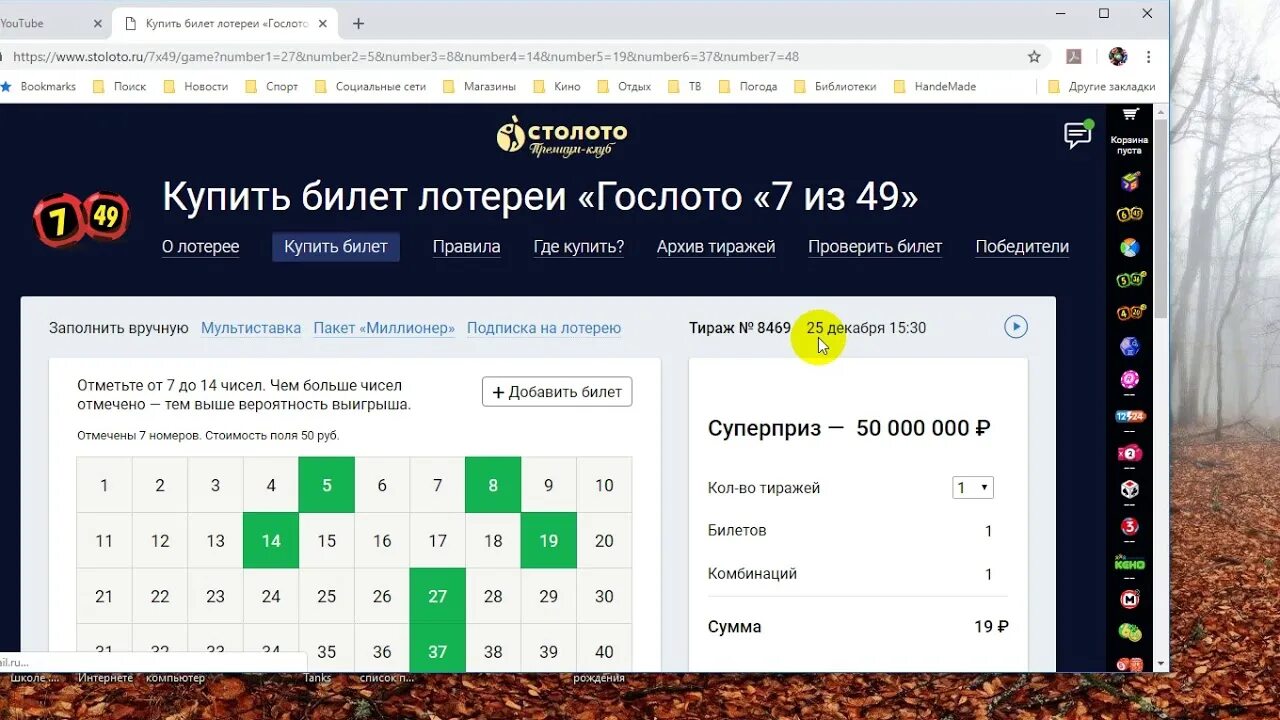Open the КЕНО lottery sidebar icon

click(1130, 564)
